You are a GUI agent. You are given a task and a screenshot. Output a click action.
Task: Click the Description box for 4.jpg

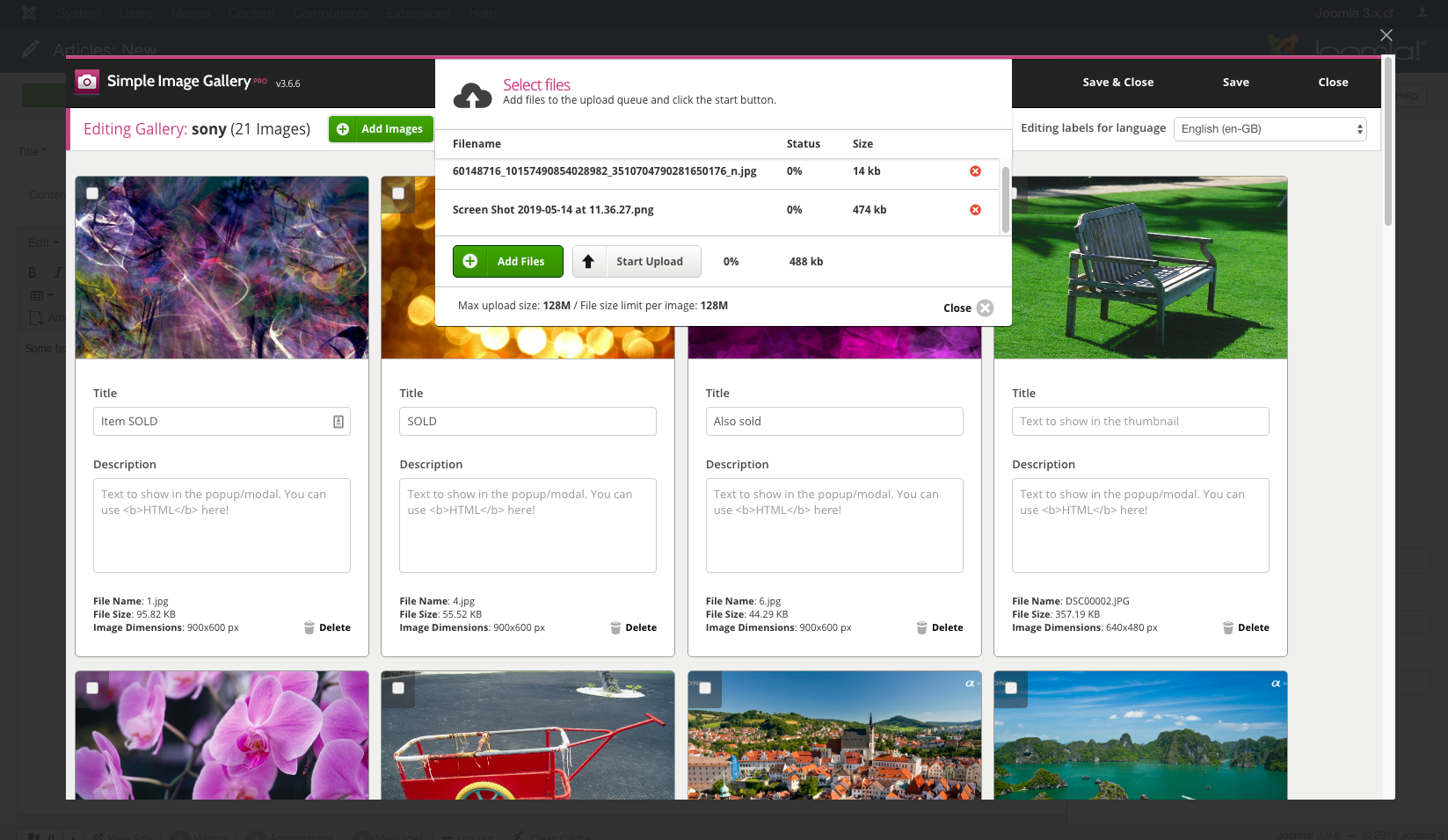click(528, 525)
